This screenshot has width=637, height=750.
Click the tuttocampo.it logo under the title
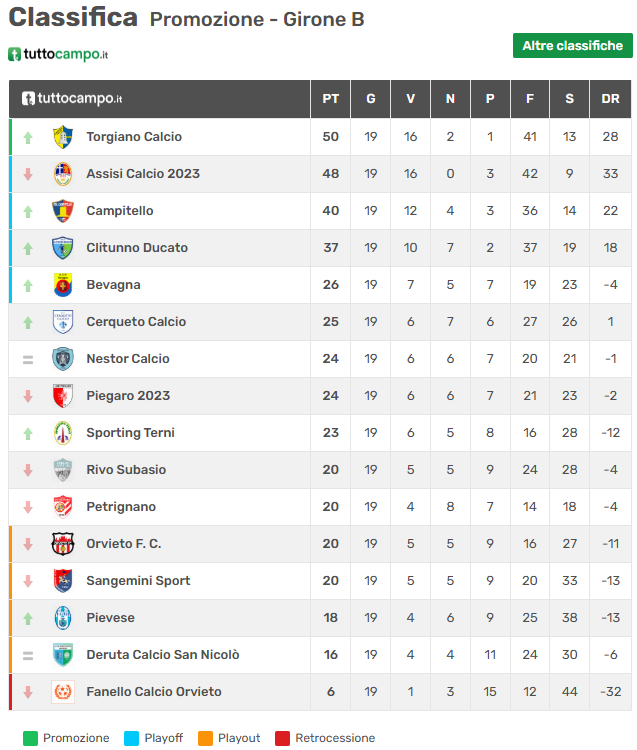pos(58,54)
